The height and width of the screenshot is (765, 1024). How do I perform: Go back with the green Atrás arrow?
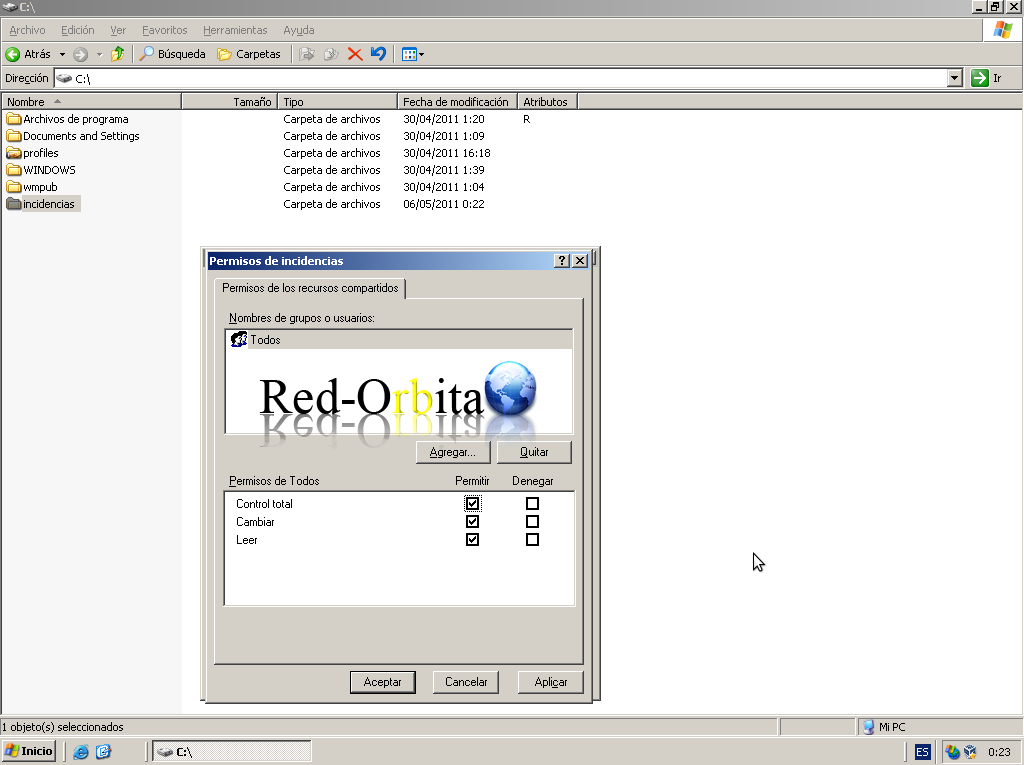coord(28,54)
